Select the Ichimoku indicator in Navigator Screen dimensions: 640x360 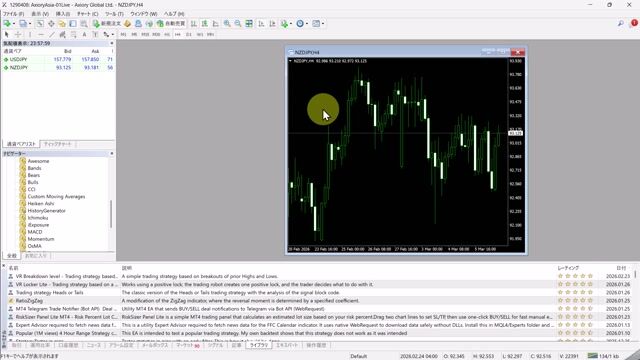[x=38, y=218]
